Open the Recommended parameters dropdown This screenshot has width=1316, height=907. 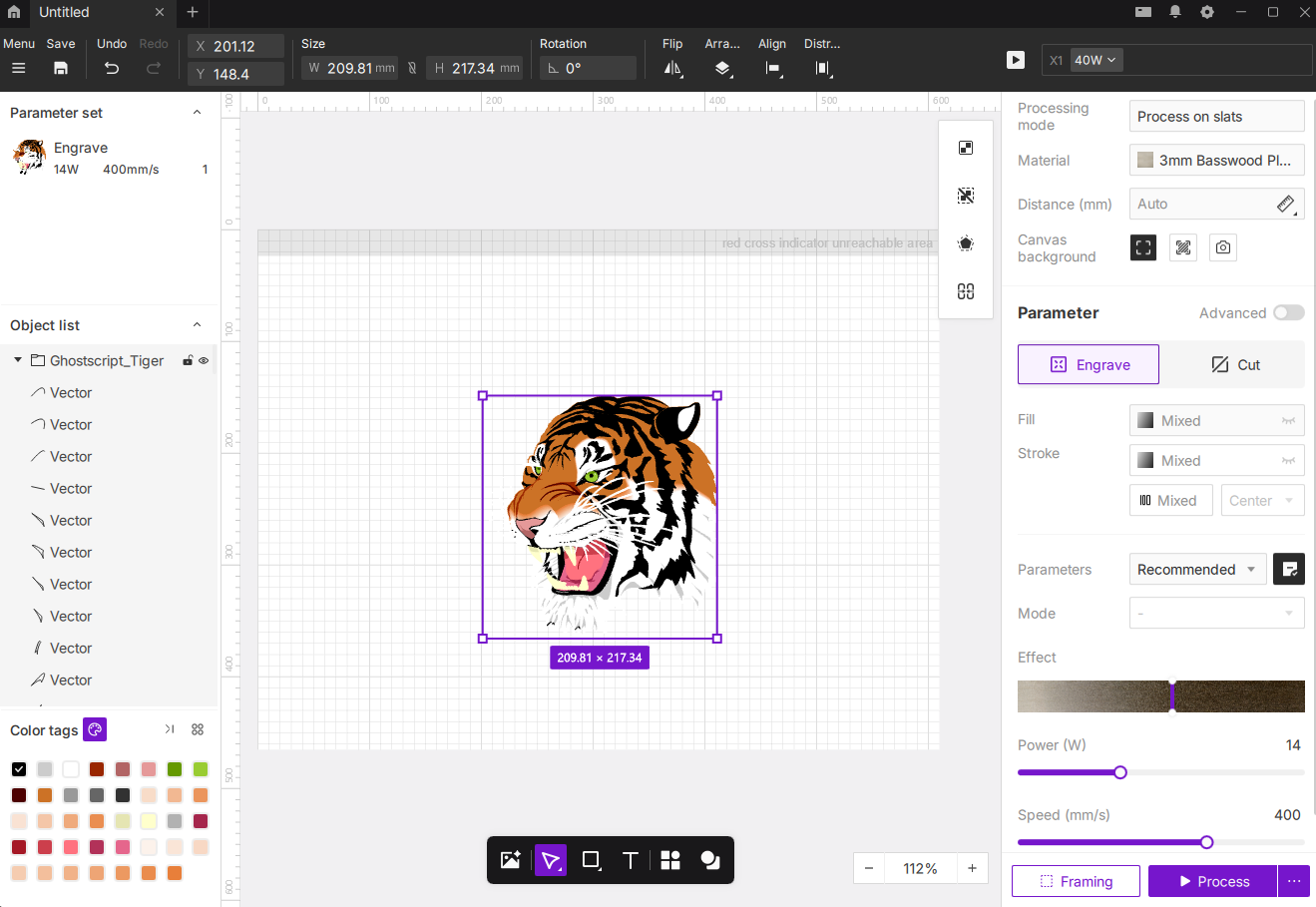pos(1197,570)
